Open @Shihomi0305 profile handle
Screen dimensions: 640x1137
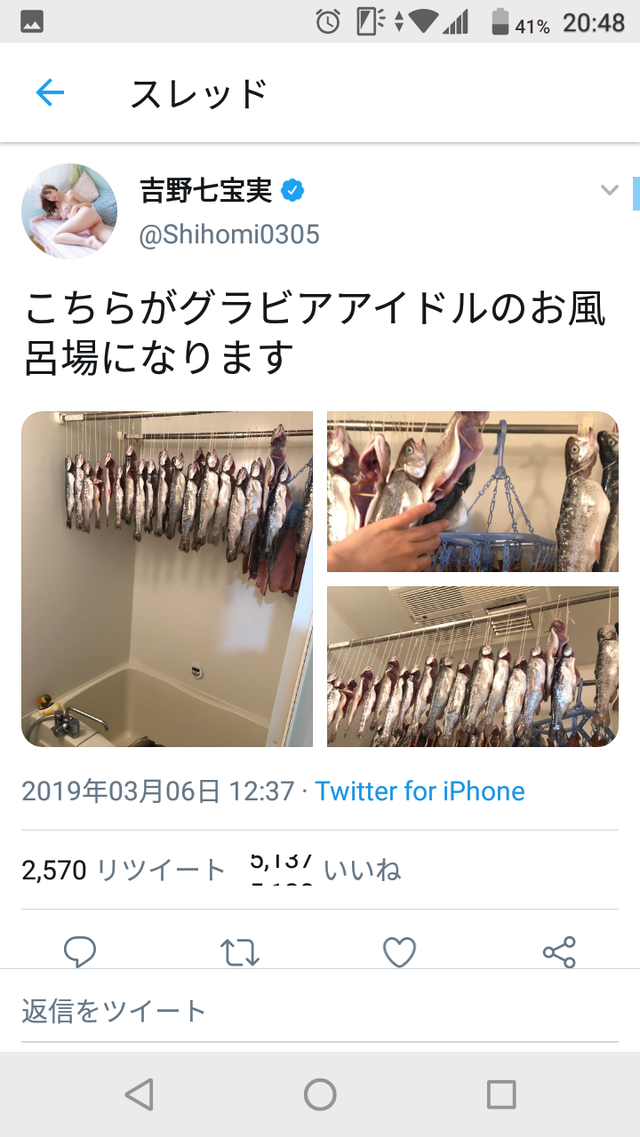(229, 235)
